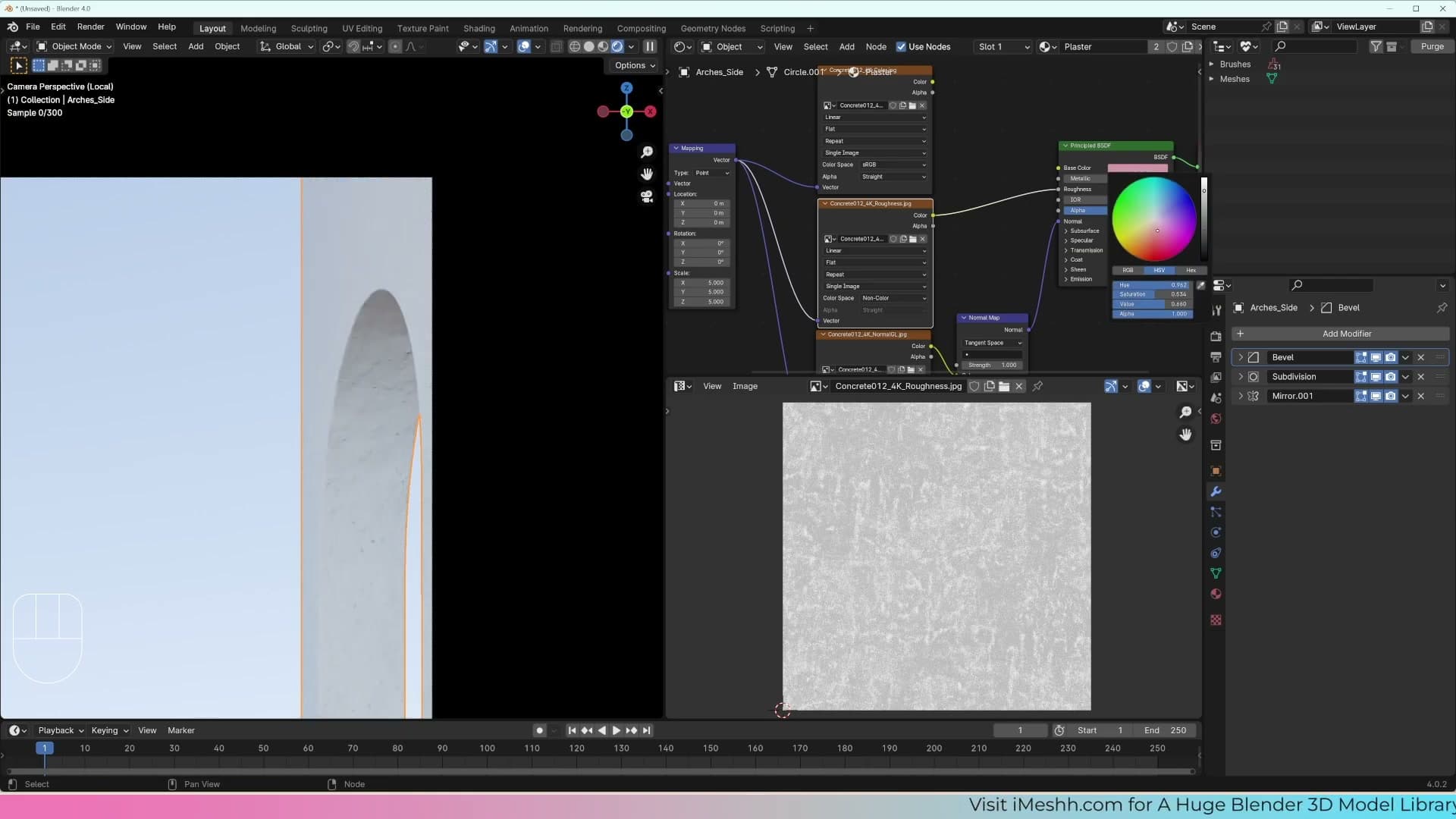1456x819 pixels.
Task: Toggle timeline auto keying record button
Action: pyautogui.click(x=539, y=730)
